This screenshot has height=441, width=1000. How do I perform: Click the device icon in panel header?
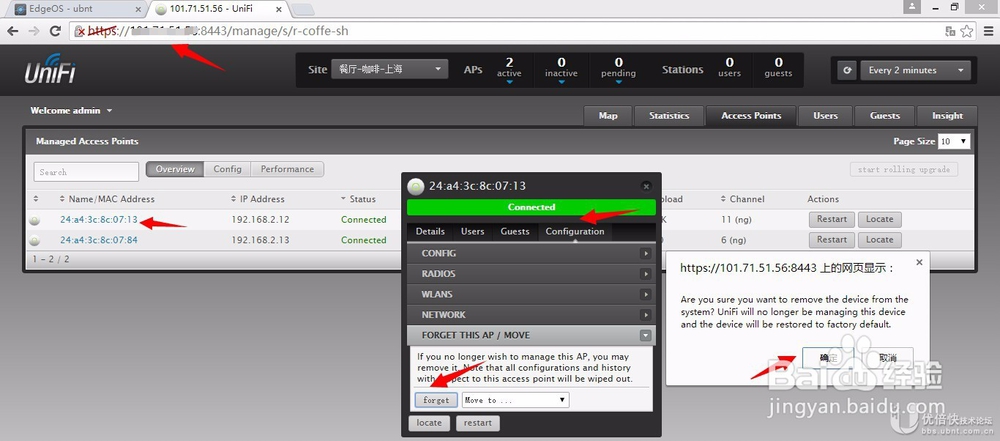point(416,186)
